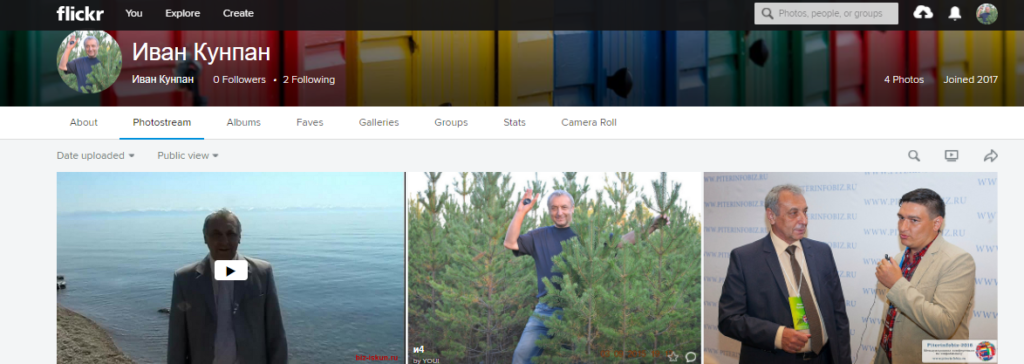This screenshot has height=364, width=1024.
Task: Click the search magnifier in photostream toolbar
Action: pyautogui.click(x=914, y=156)
